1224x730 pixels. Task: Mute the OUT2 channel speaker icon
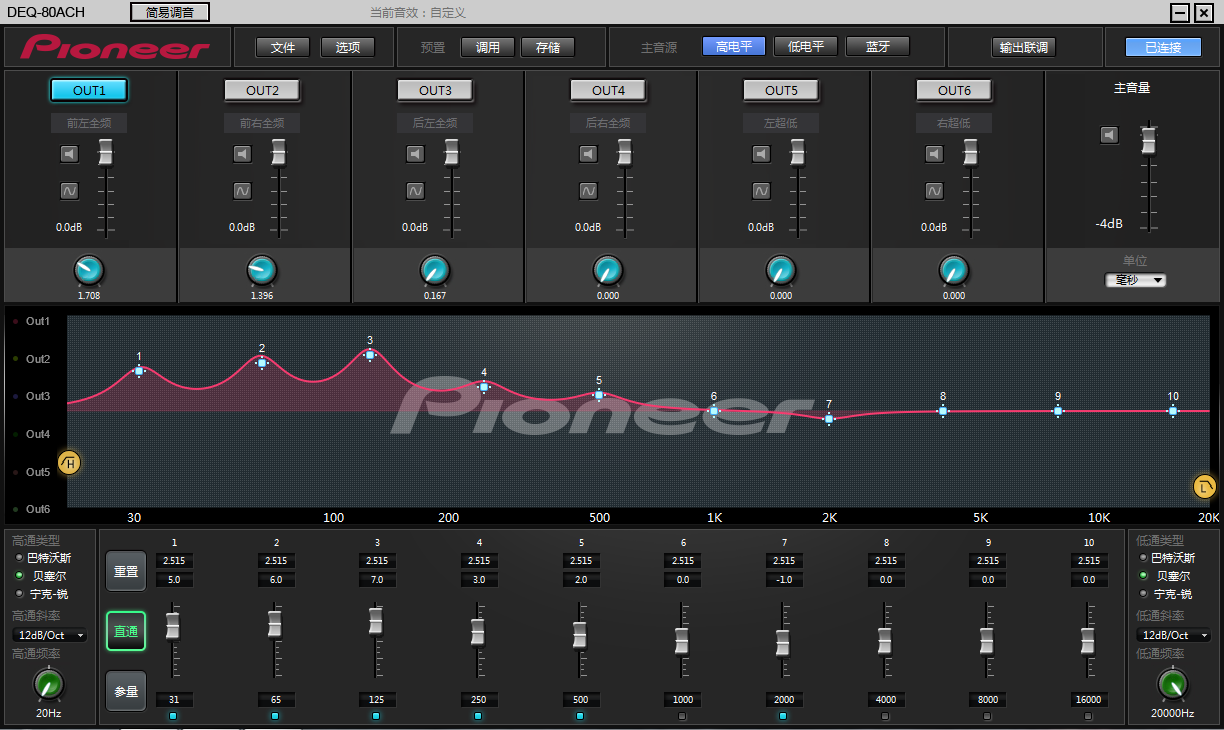coord(242,154)
